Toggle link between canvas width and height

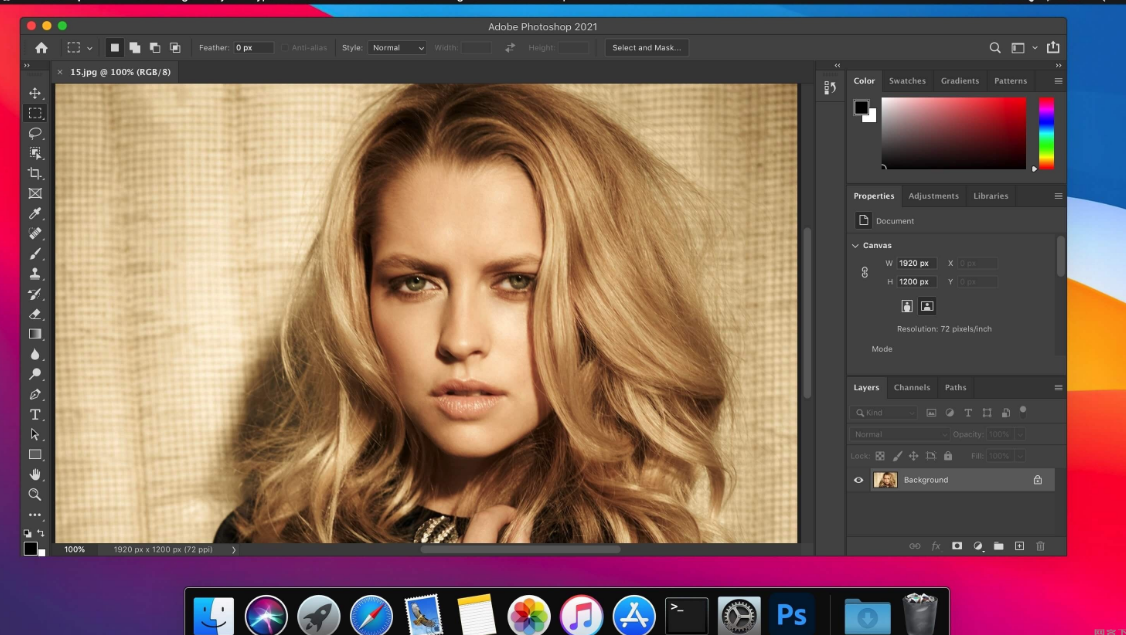tap(865, 272)
